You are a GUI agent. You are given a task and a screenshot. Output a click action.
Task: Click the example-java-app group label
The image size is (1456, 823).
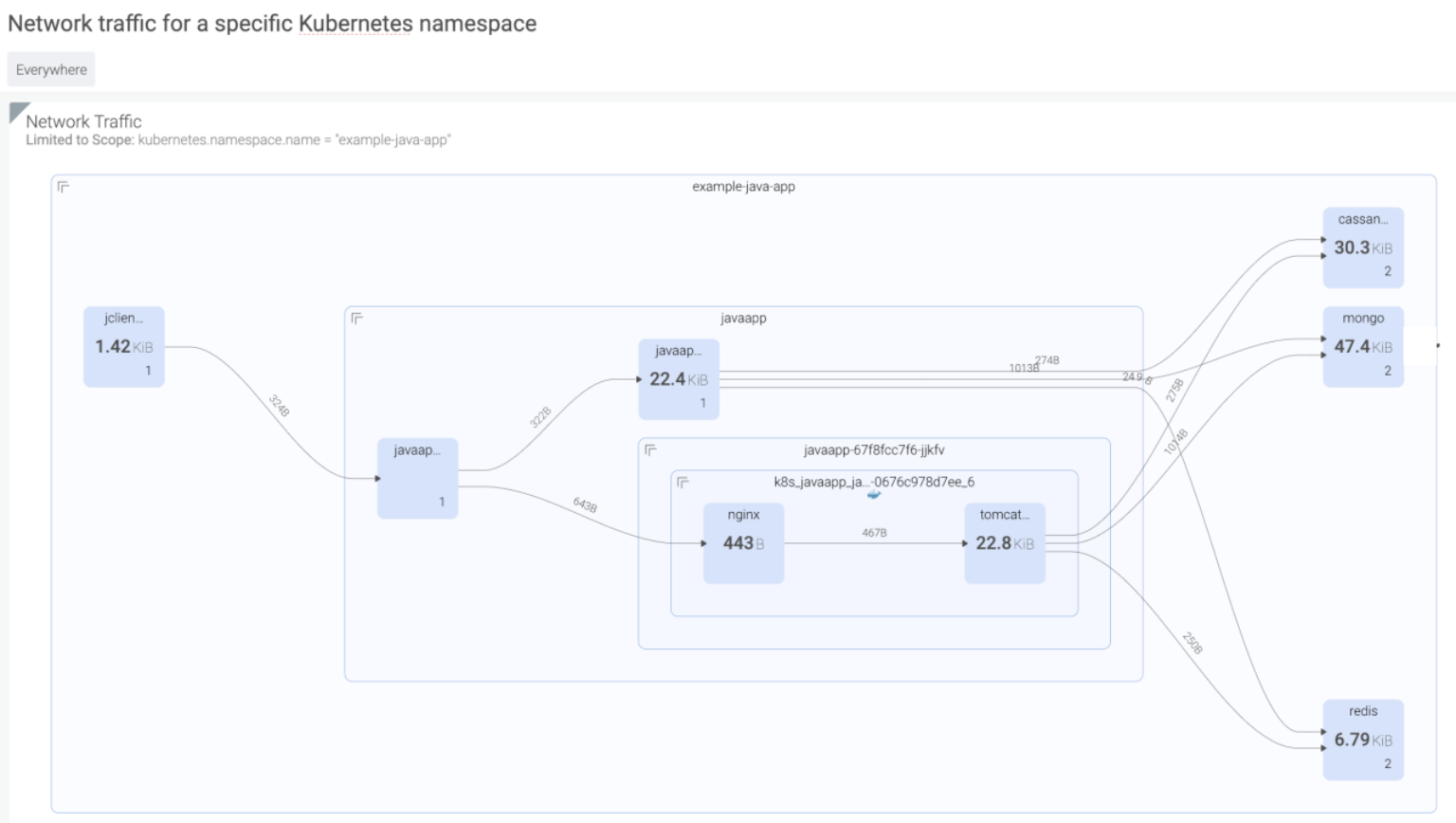743,187
